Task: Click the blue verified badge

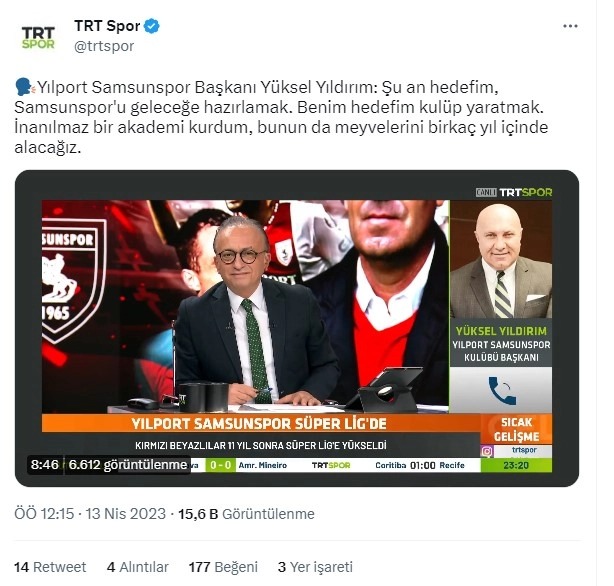Action: pos(152,26)
